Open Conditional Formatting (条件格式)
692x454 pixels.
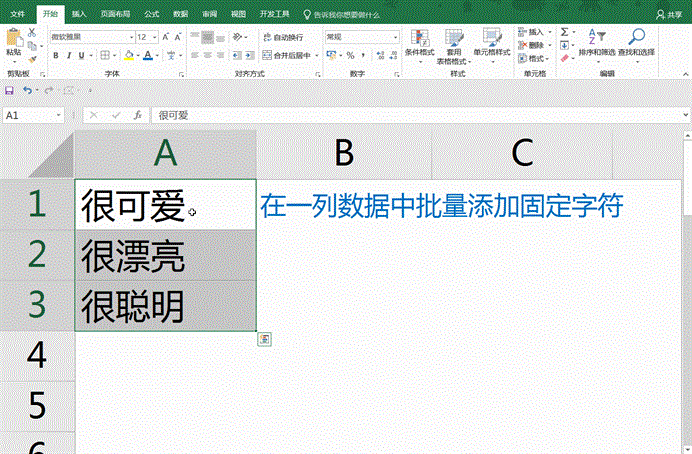[x=419, y=41]
